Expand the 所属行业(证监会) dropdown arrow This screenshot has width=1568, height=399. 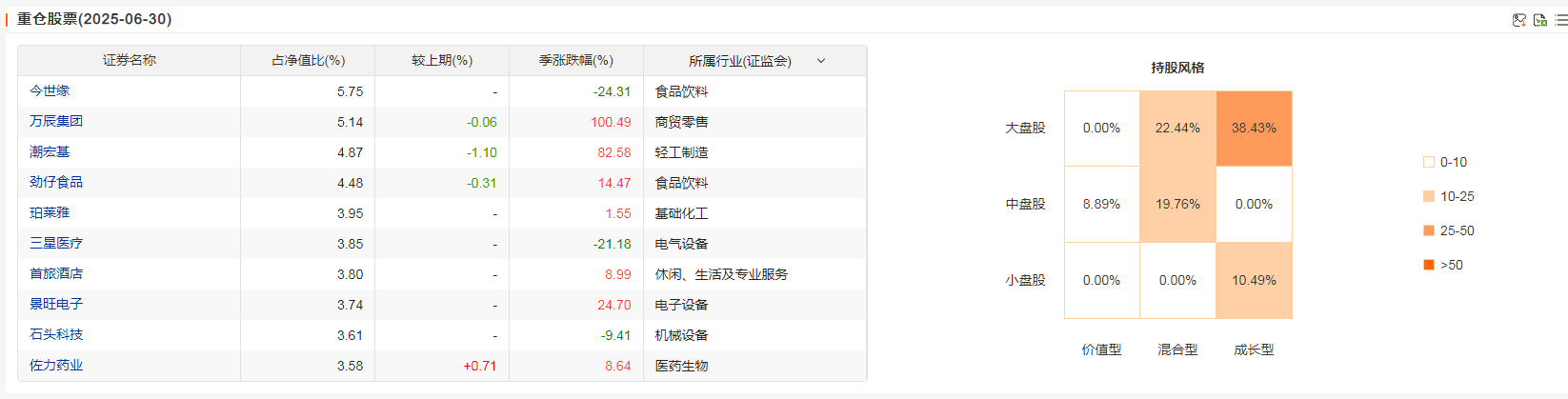coord(821,61)
